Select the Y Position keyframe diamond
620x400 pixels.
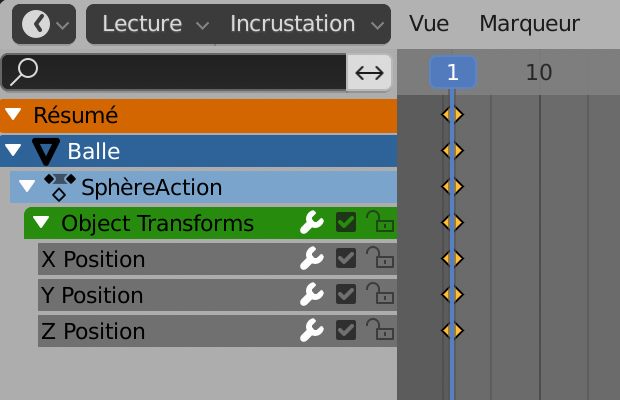click(453, 295)
